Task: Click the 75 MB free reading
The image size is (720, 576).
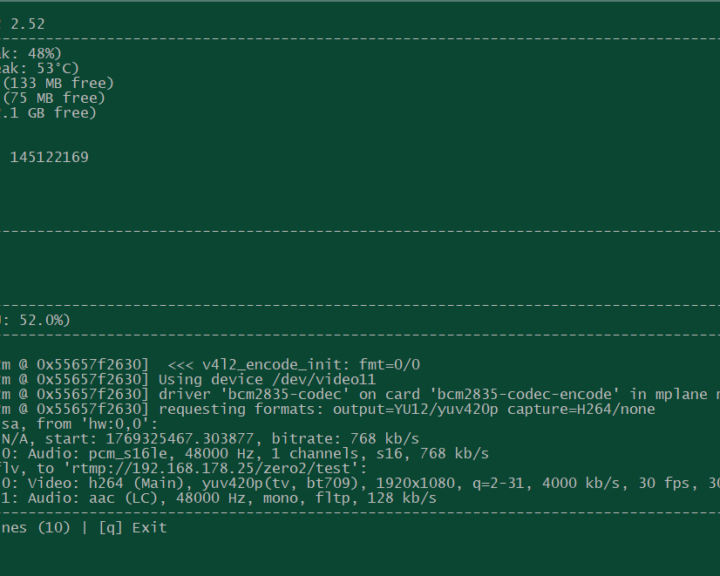Action: (x=54, y=98)
